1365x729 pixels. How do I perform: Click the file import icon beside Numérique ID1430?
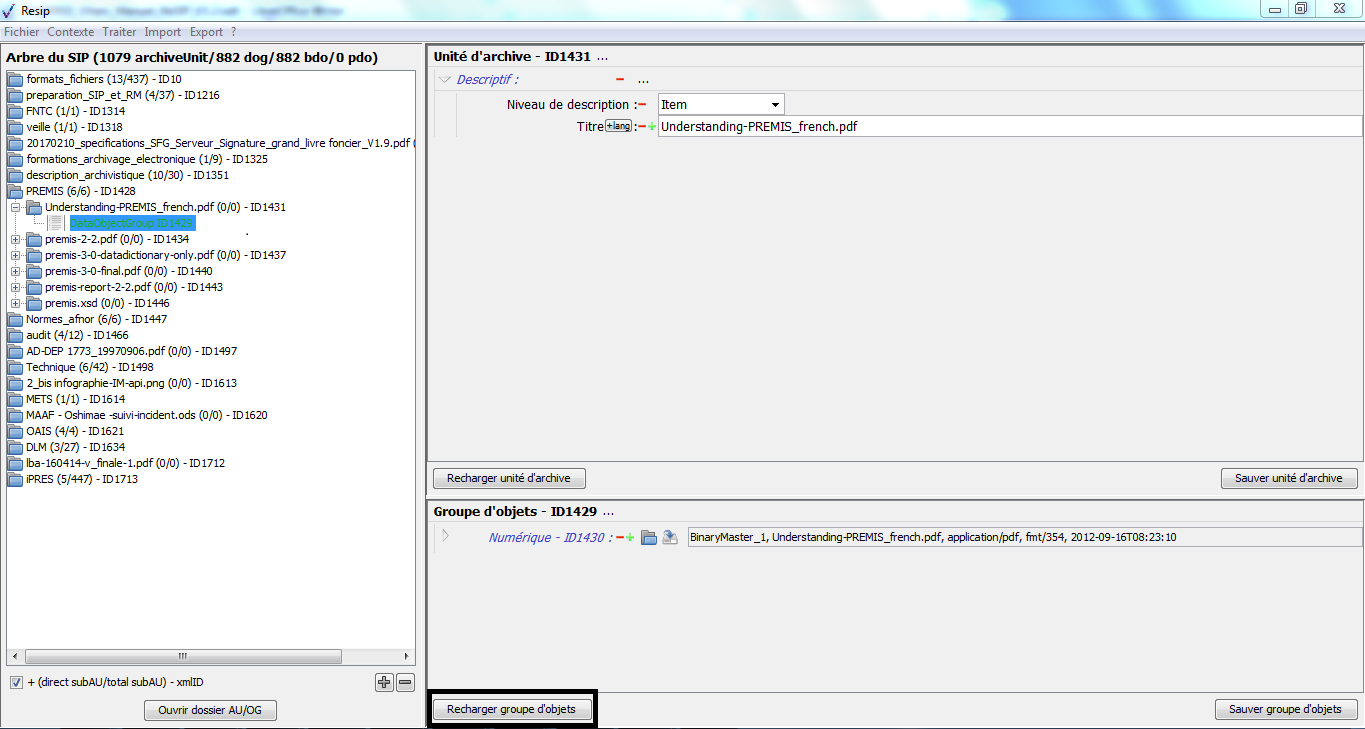670,538
